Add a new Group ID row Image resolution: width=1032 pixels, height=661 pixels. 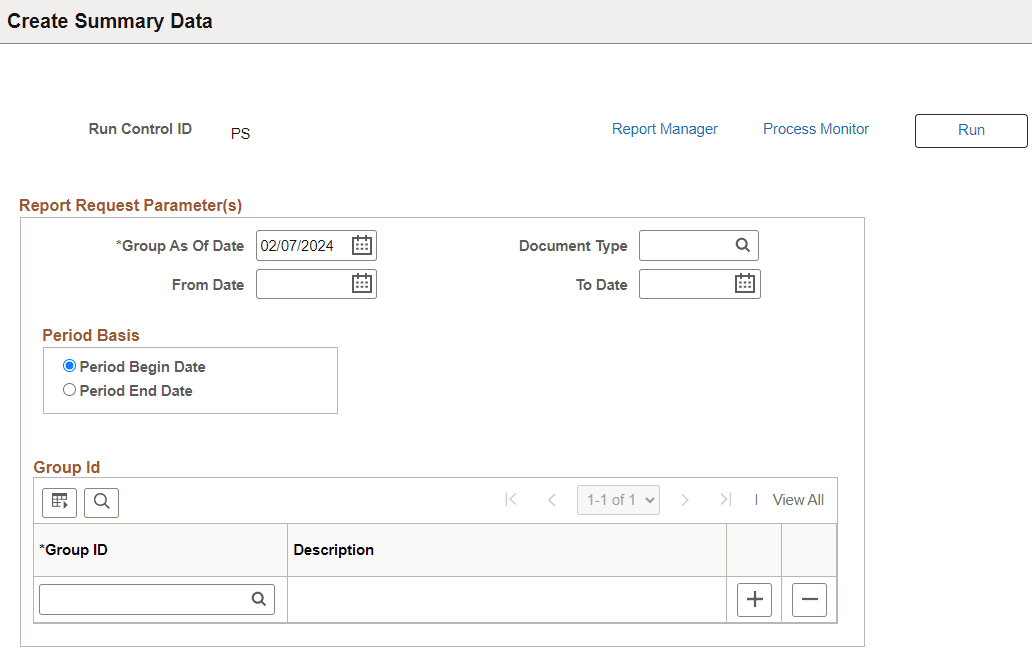coord(754,599)
